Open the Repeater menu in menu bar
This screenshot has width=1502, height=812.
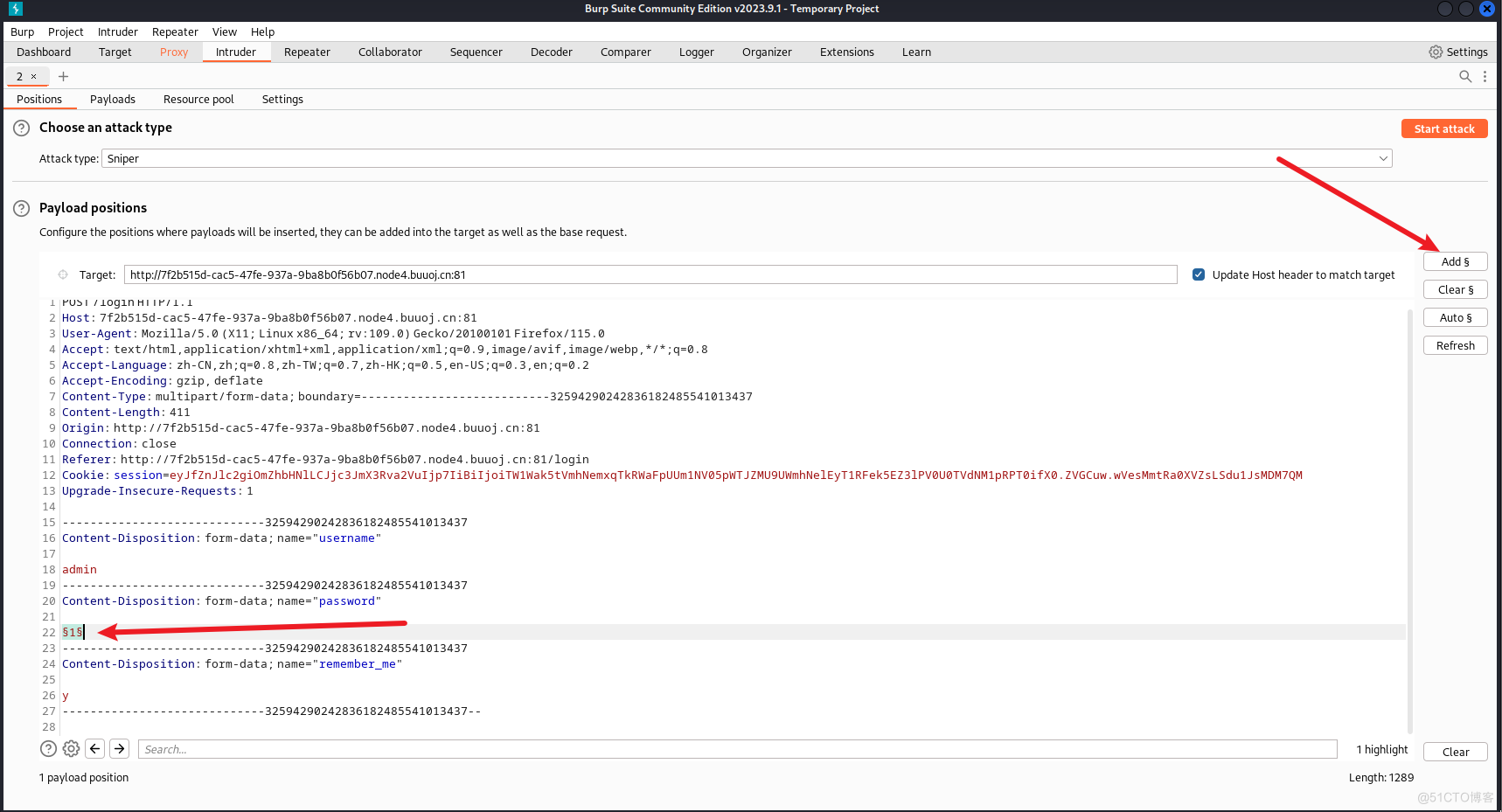tap(175, 31)
